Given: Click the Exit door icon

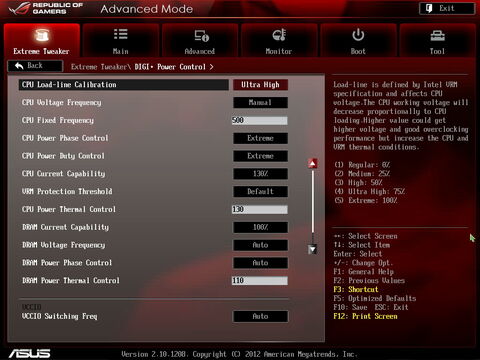Looking at the screenshot, I should pyautogui.click(x=429, y=8).
